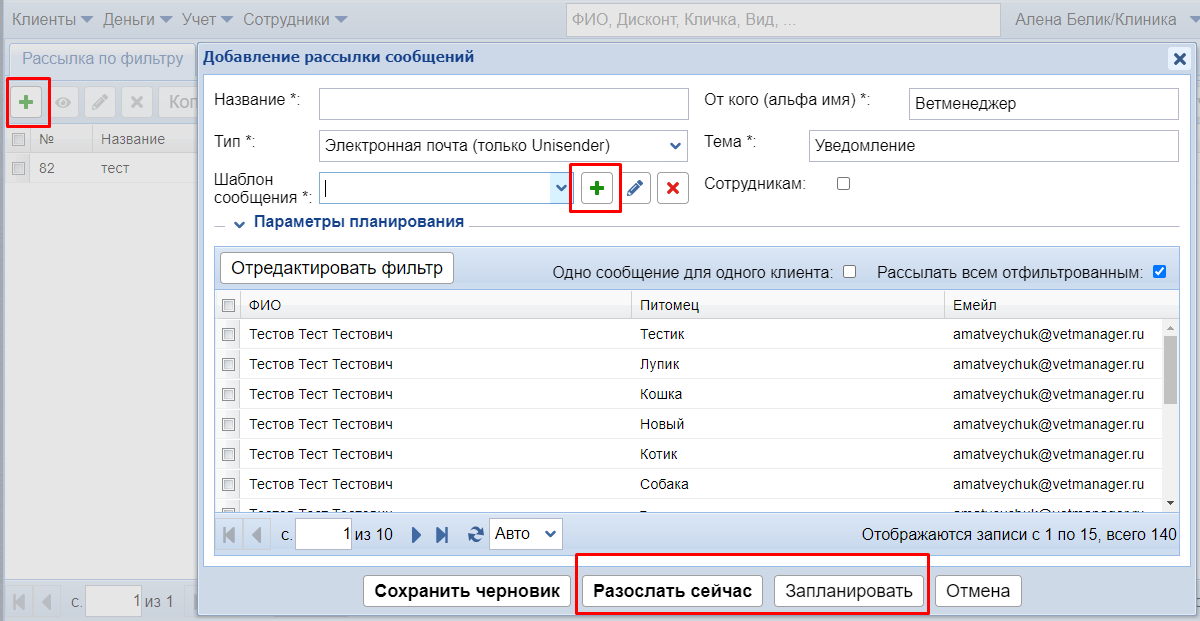The image size is (1200, 621).
Task: Click the Отредактировать фильтр button
Action: 337,268
